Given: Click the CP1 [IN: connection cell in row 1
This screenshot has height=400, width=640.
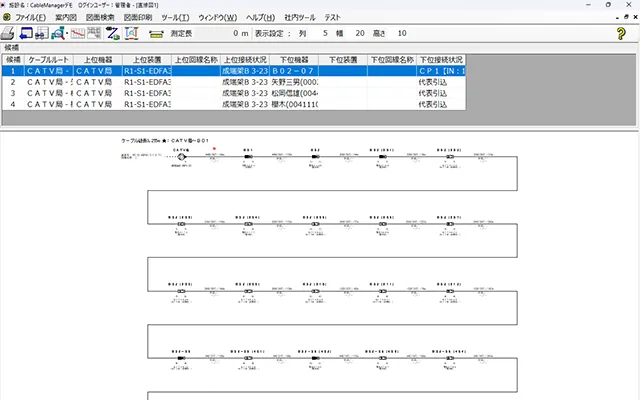Looking at the screenshot, I should [441, 71].
